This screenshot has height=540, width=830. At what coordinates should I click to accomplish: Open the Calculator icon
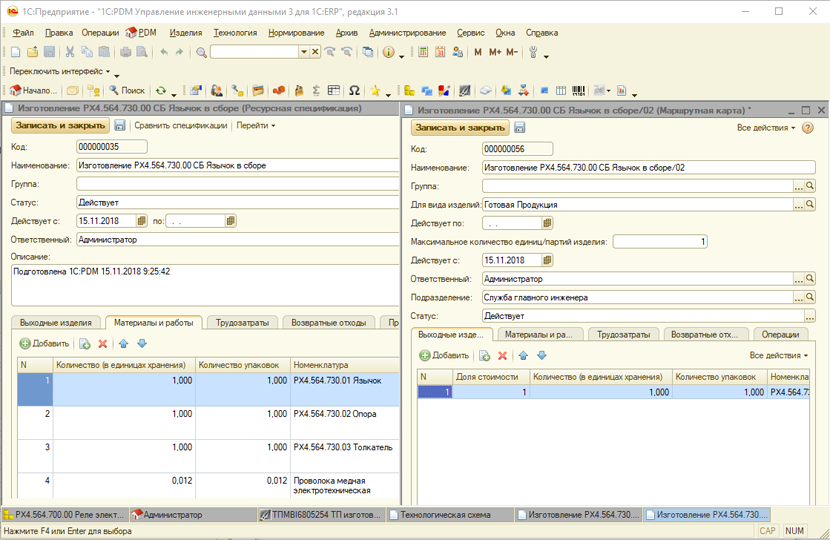click(x=423, y=52)
